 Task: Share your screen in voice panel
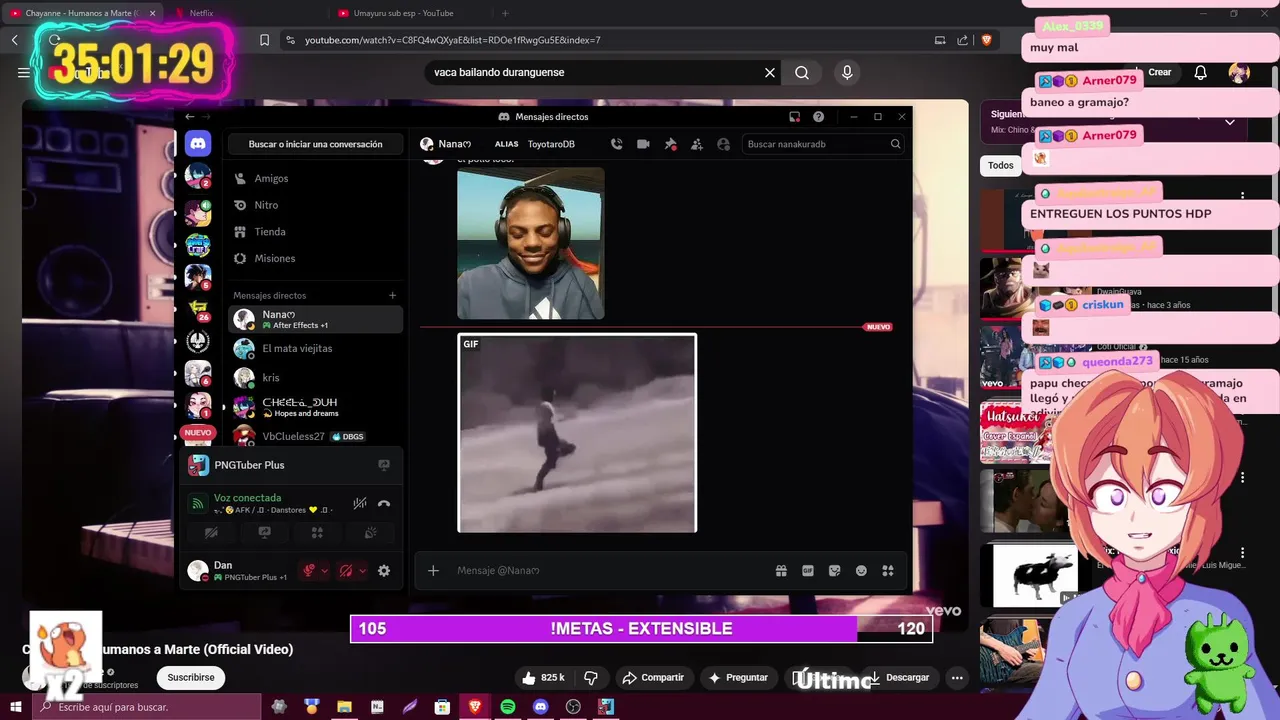tap(264, 533)
